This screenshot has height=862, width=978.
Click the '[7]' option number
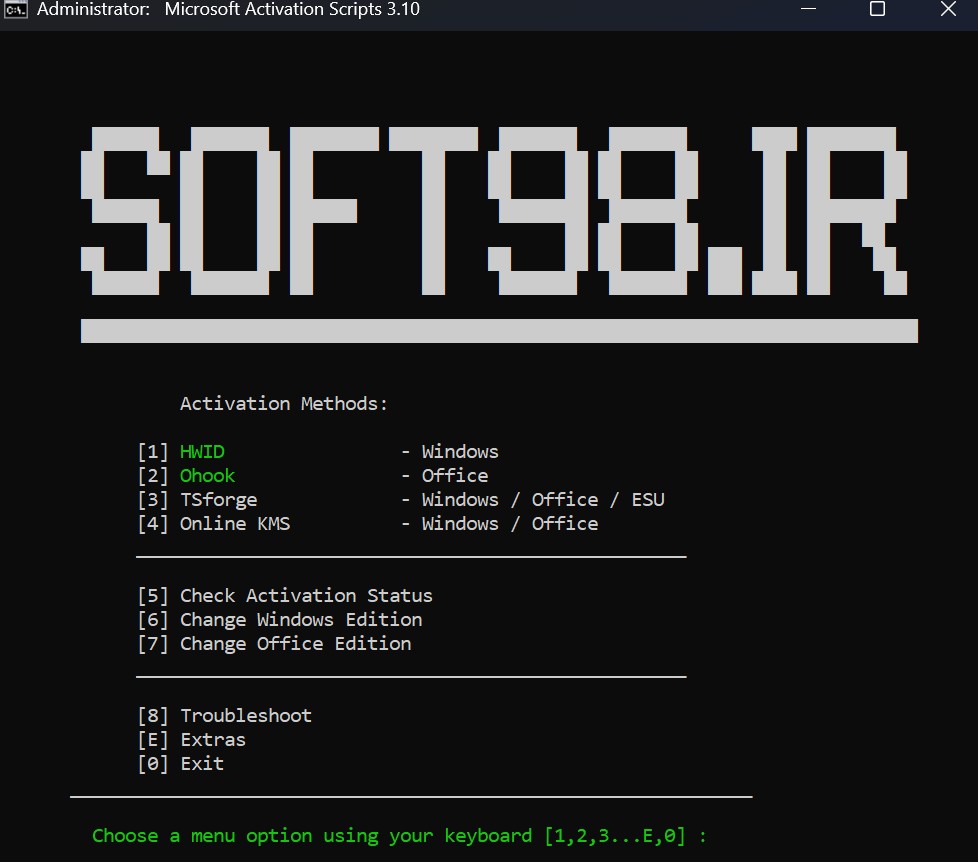click(153, 644)
